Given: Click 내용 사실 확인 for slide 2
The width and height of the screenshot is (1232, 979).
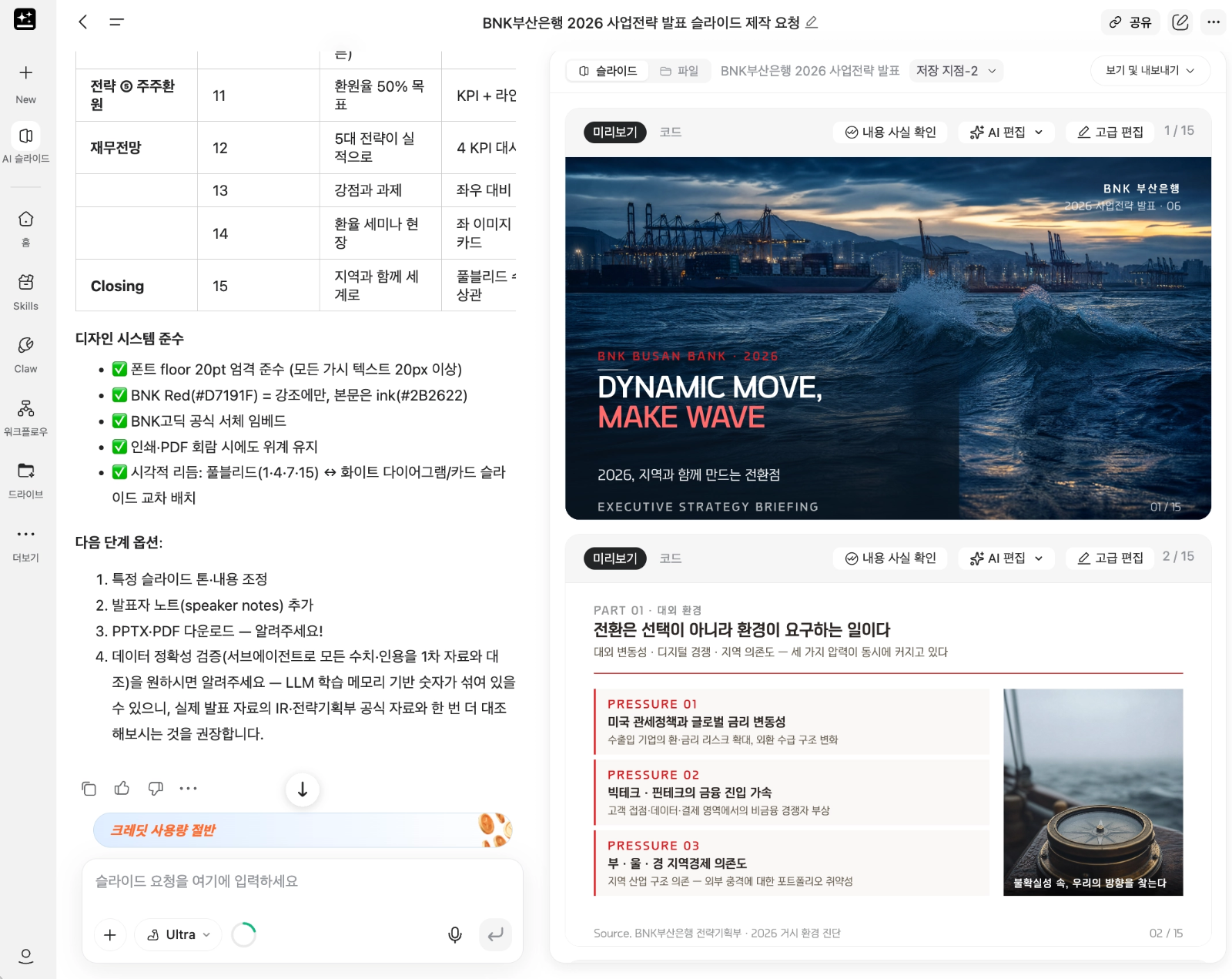Looking at the screenshot, I should pyautogui.click(x=891, y=558).
